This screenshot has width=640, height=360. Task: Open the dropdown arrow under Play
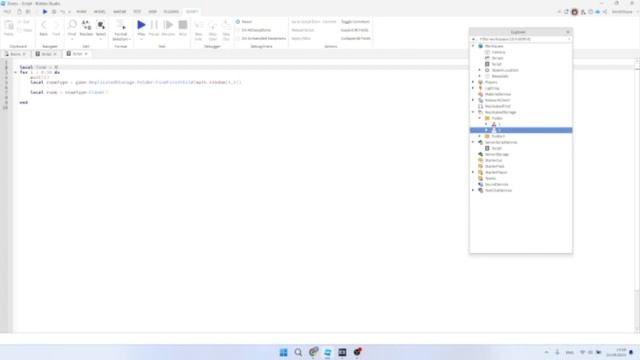[141, 39]
